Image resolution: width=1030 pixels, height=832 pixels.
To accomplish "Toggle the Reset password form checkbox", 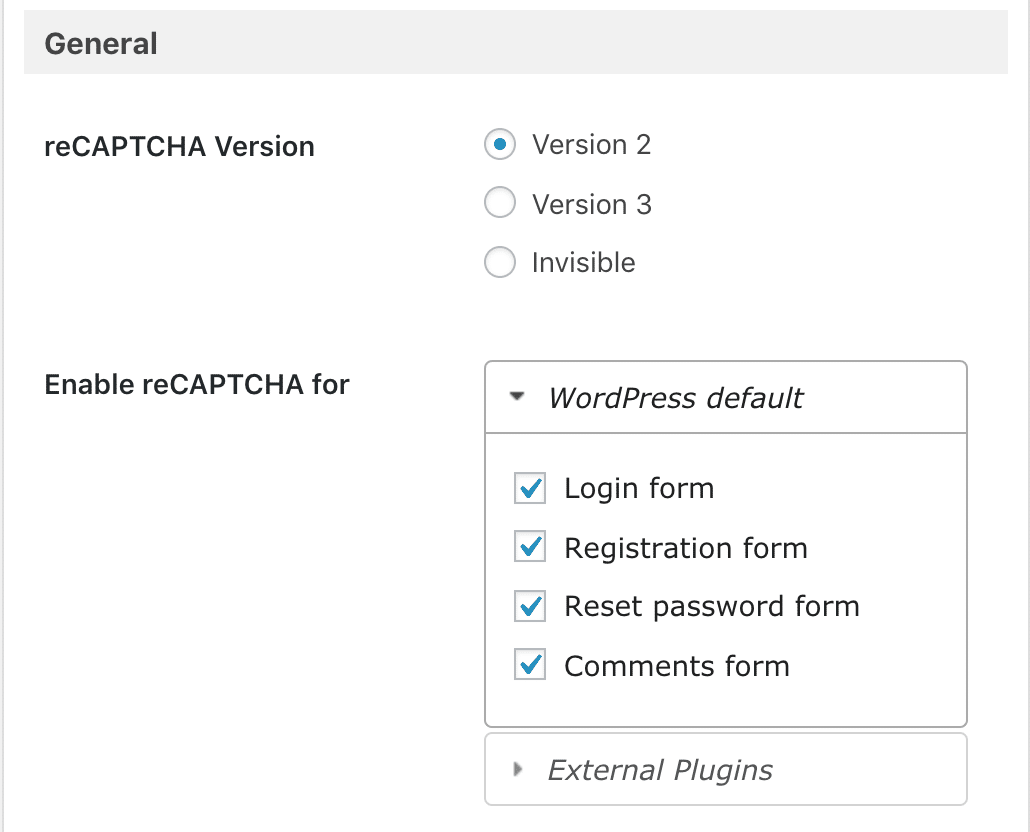I will [x=530, y=606].
